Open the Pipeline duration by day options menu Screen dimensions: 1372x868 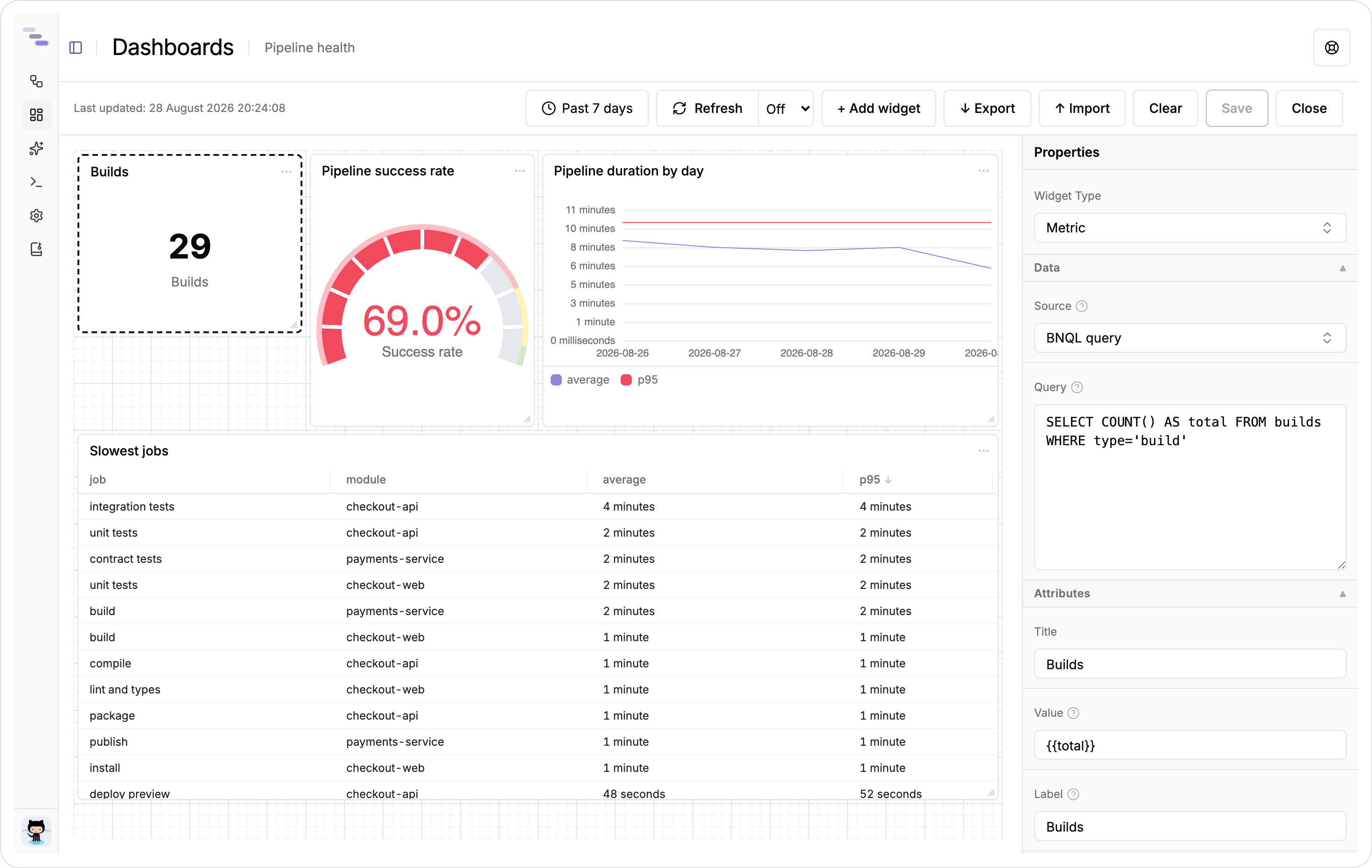point(983,171)
